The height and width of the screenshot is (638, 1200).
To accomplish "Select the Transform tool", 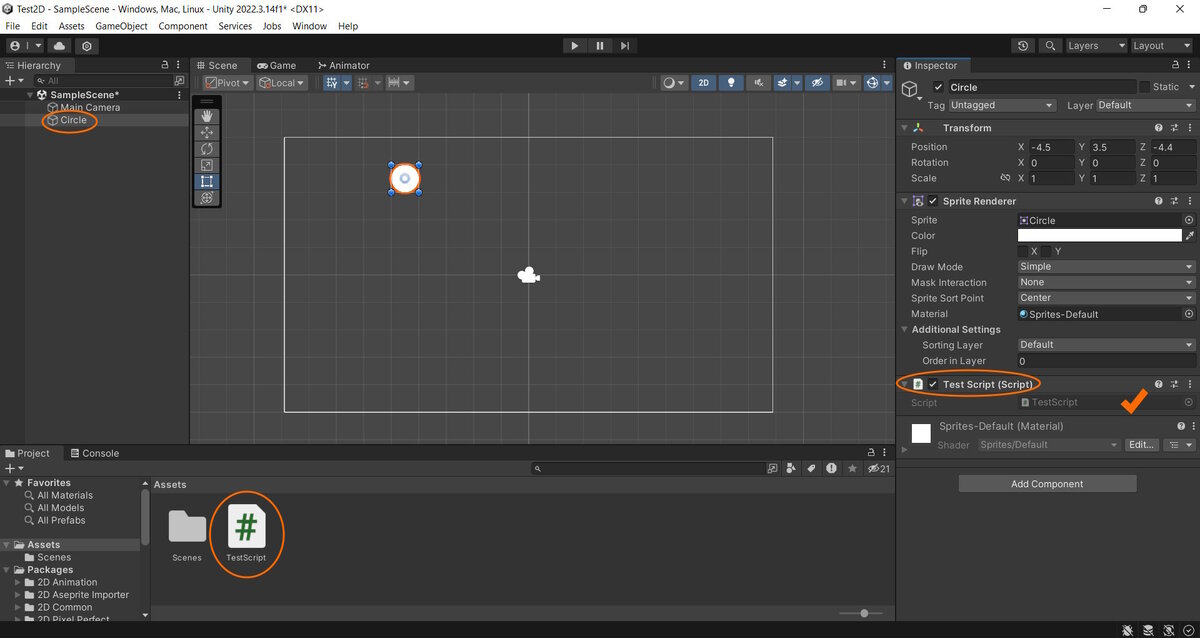I will tap(207, 198).
